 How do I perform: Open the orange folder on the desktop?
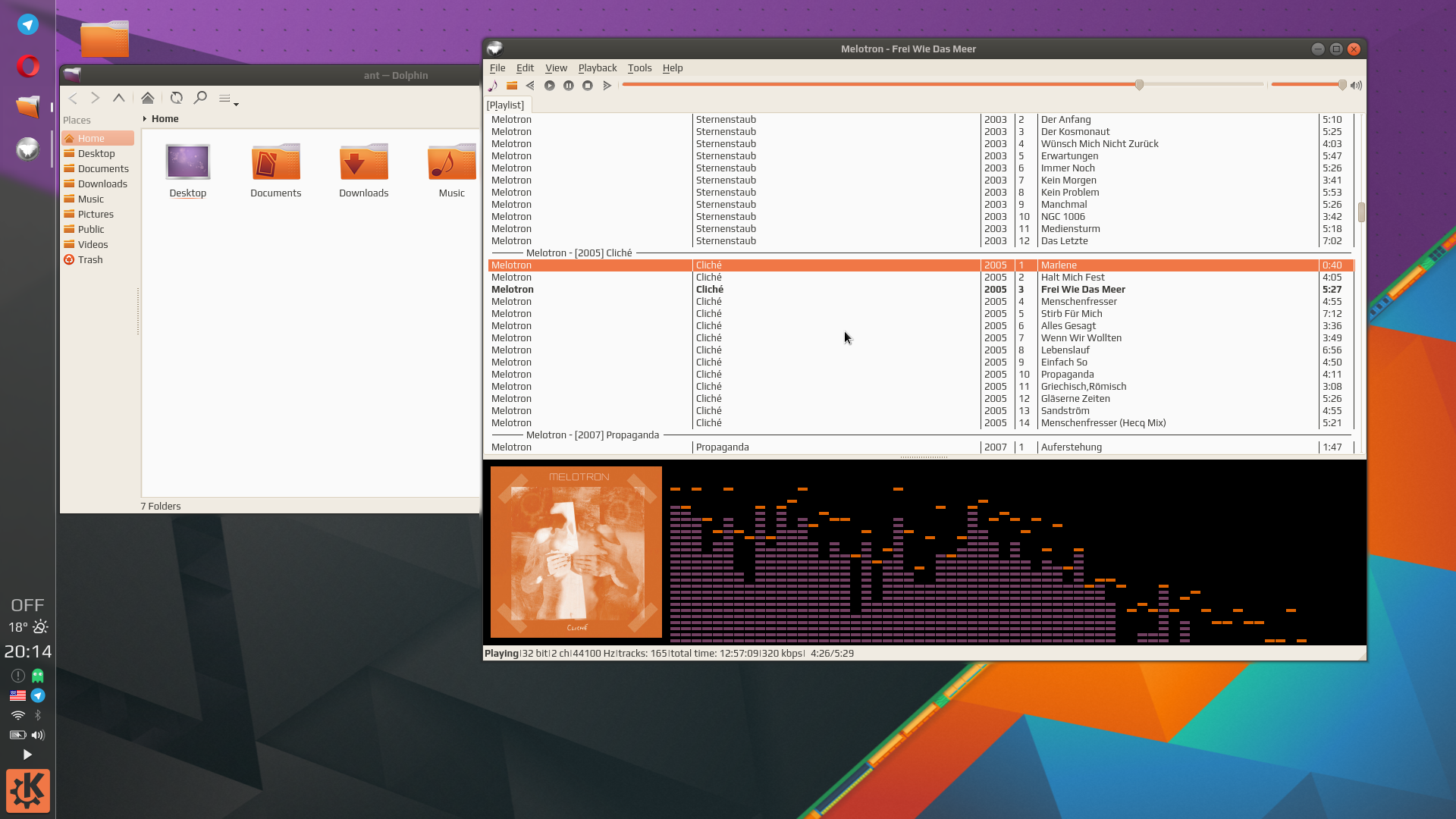pyautogui.click(x=105, y=38)
